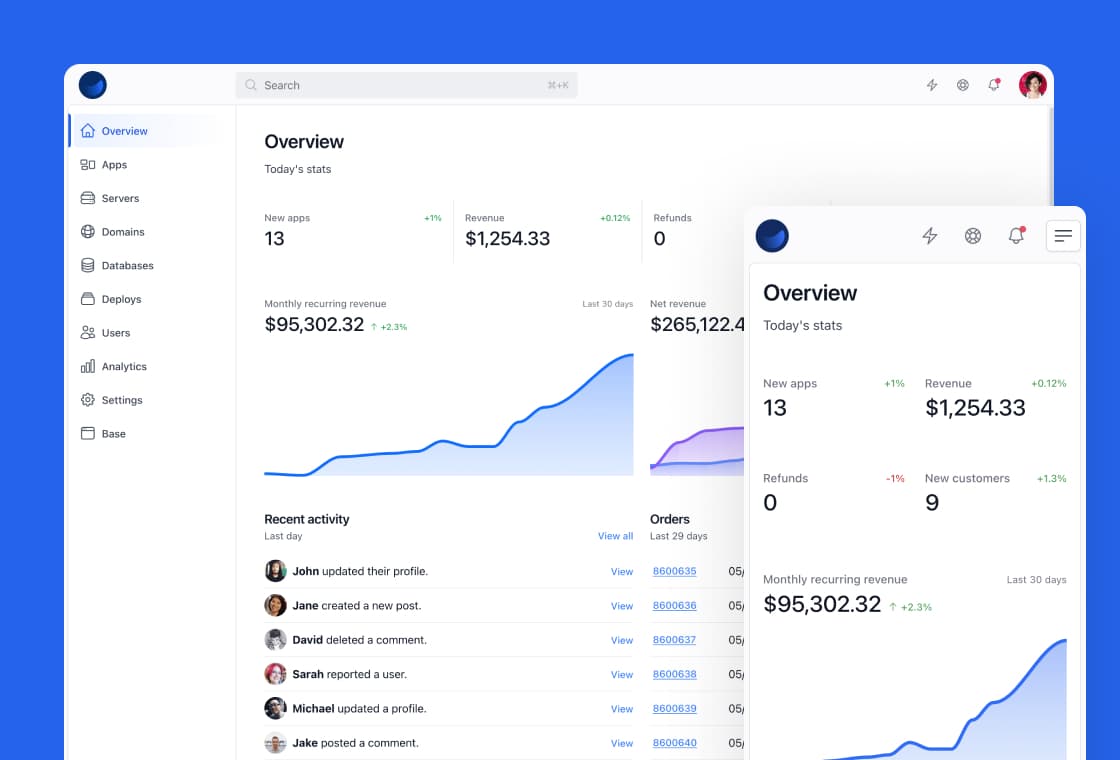Click View for Jane's new post

(621, 606)
